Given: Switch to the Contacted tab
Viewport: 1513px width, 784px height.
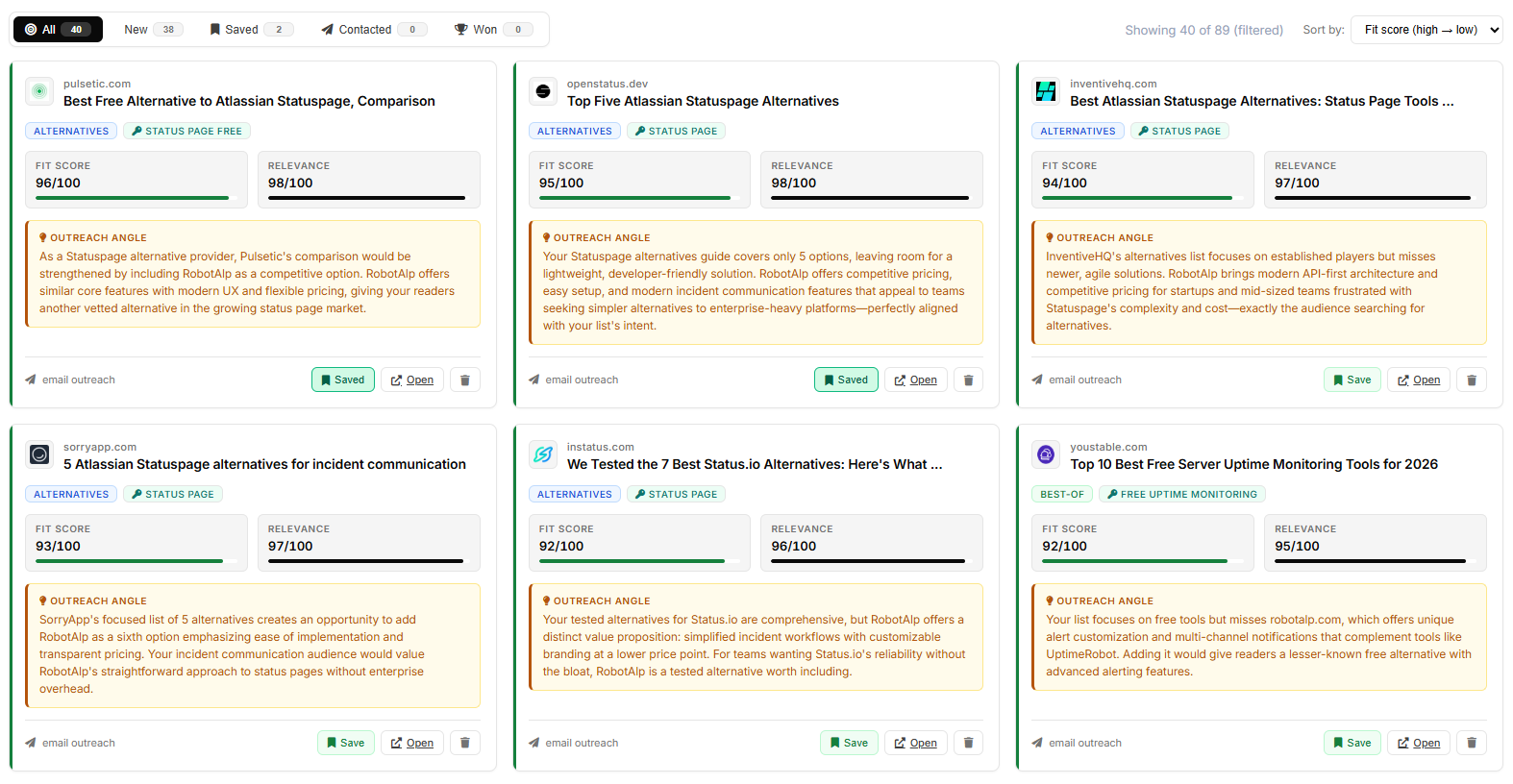Looking at the screenshot, I should 374,30.
